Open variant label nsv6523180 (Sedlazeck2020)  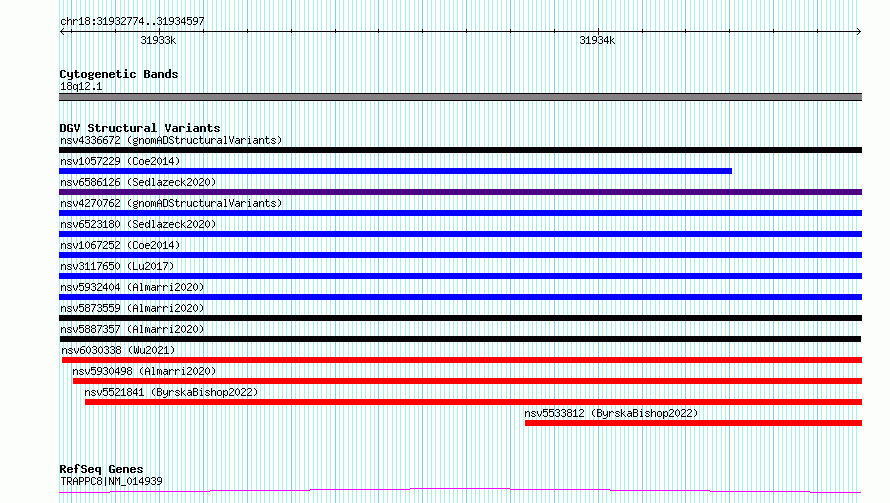(x=138, y=224)
